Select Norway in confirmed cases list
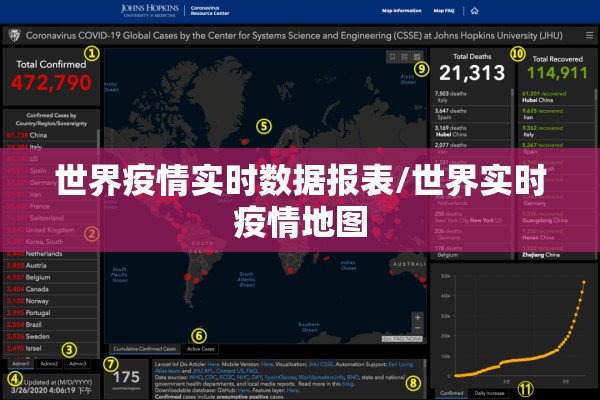600x400 pixels. click(51, 301)
